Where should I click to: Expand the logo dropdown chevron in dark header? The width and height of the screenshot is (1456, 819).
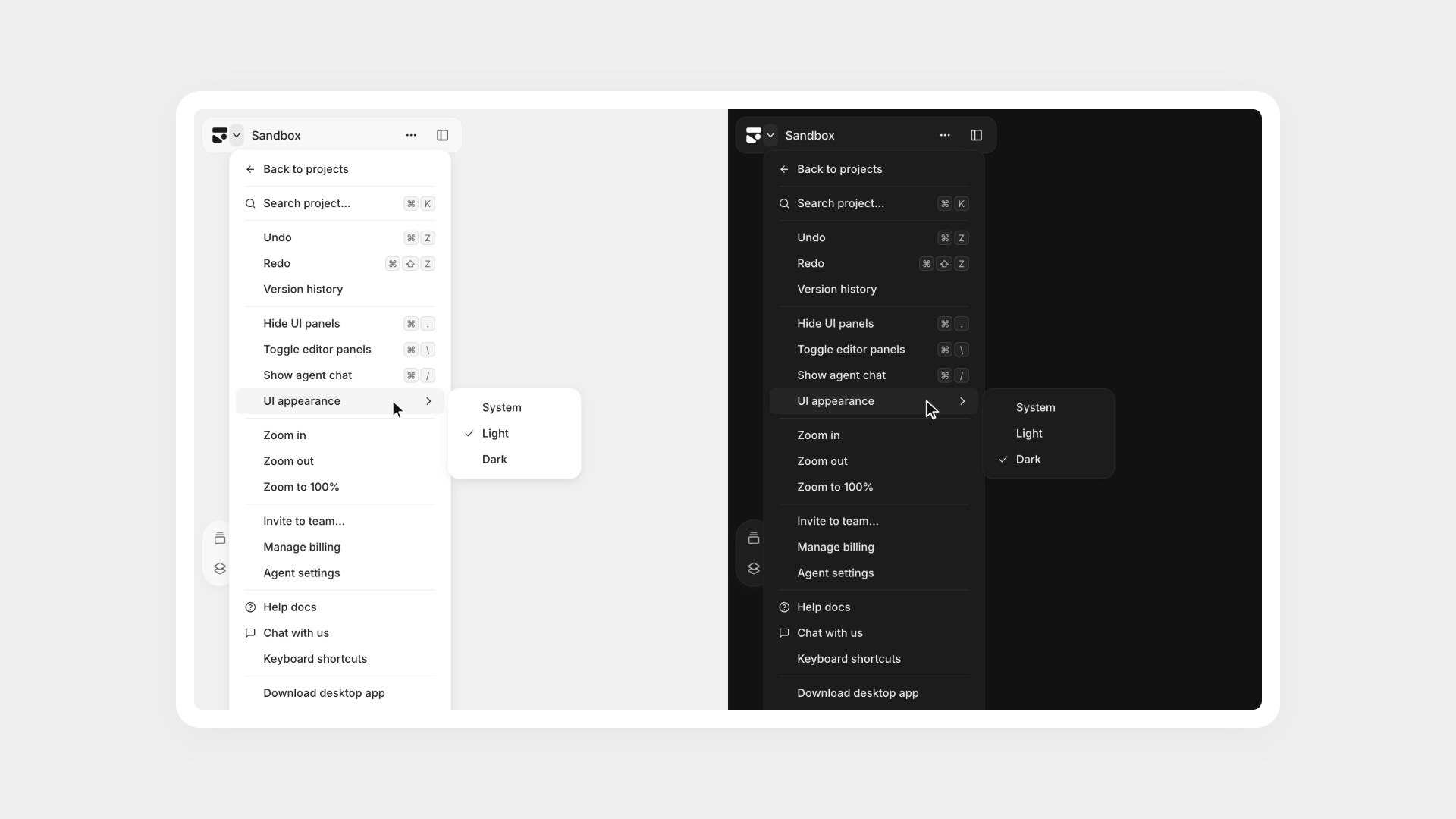point(770,135)
